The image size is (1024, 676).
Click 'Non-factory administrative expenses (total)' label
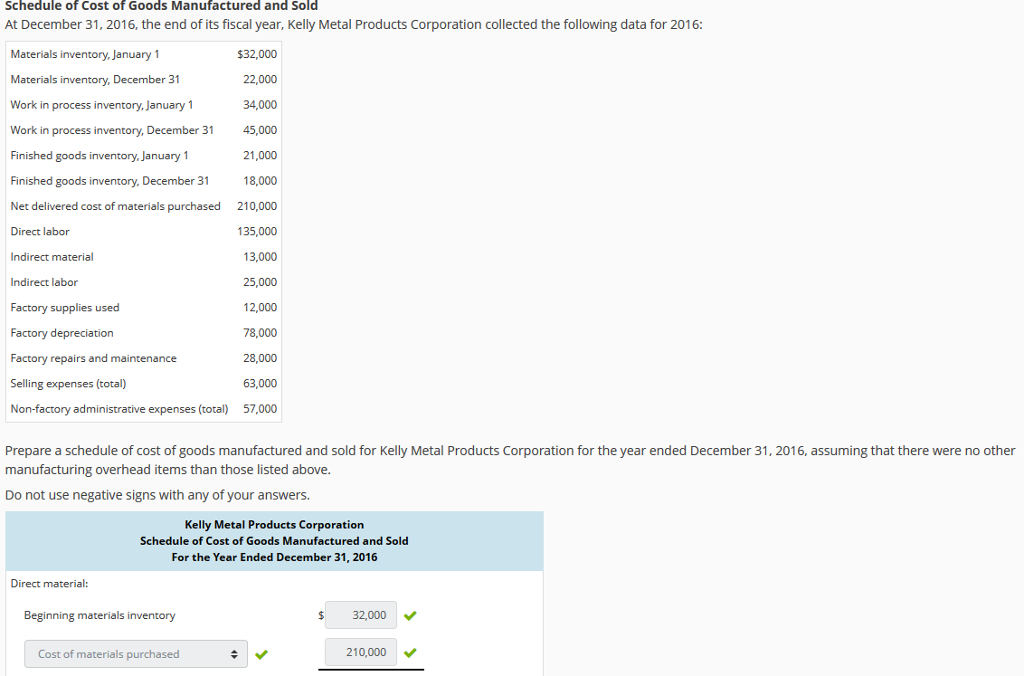[x=120, y=410]
